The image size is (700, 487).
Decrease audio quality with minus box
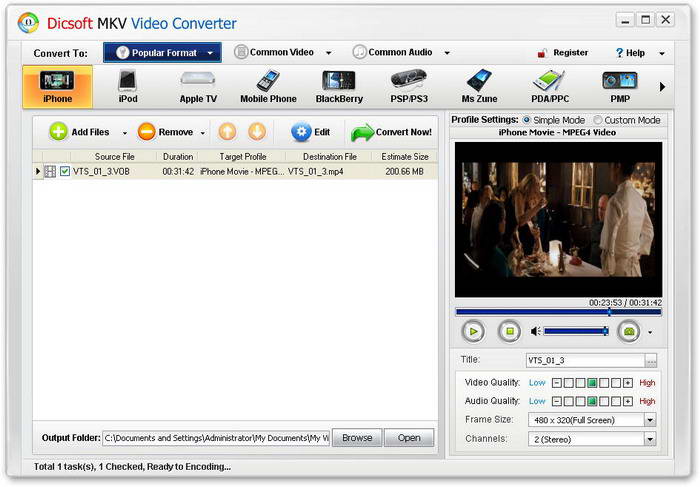(556, 401)
